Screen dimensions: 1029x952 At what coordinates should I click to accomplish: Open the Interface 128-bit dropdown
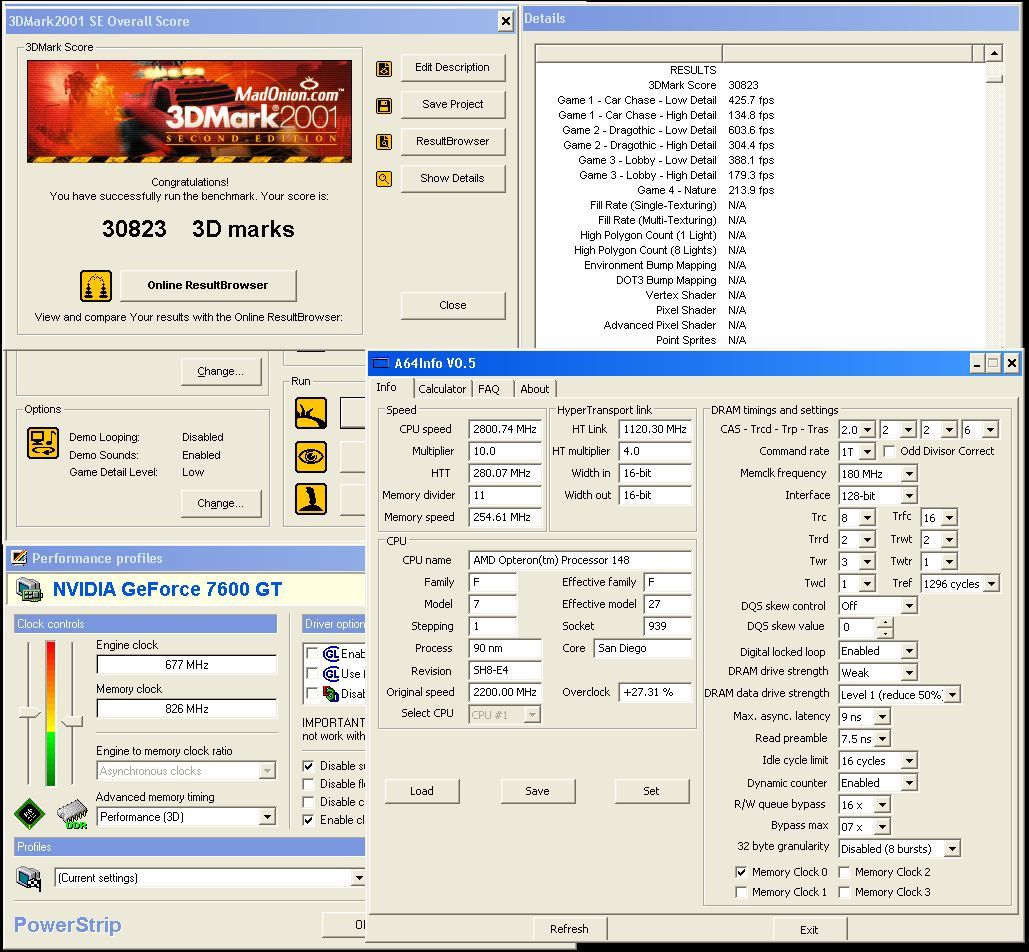(x=909, y=496)
